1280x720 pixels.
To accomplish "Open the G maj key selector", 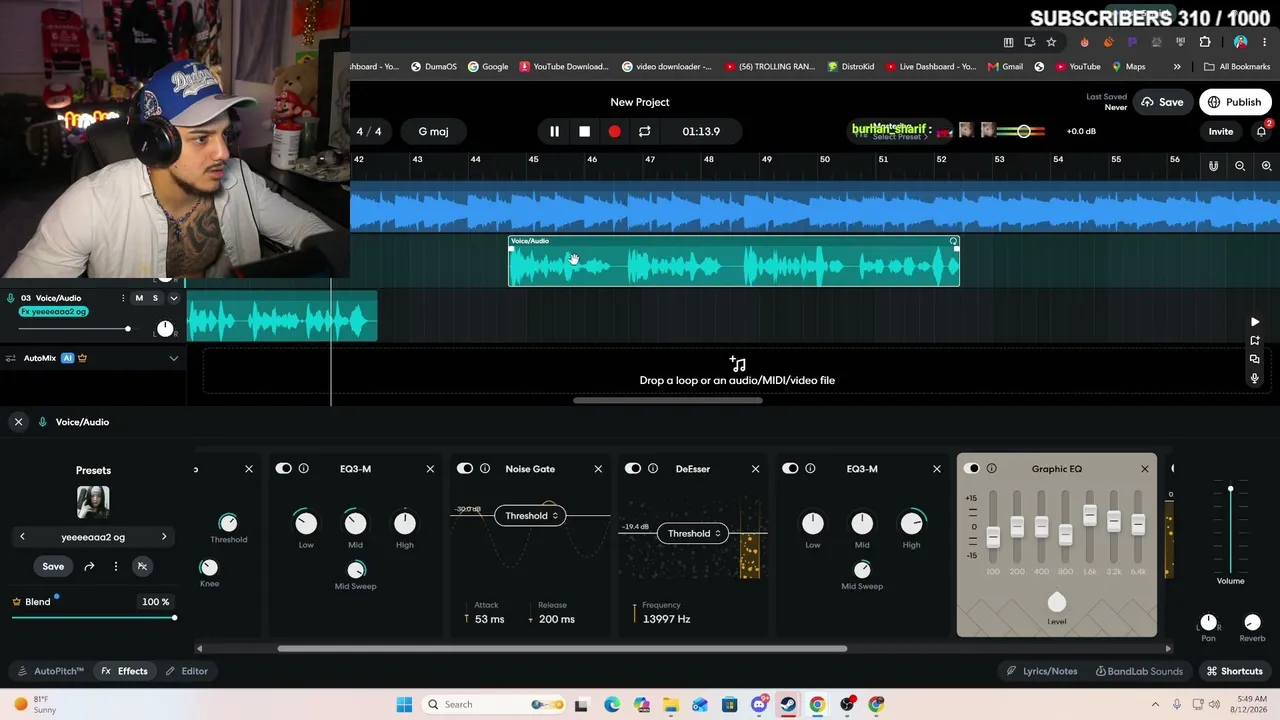I will (x=433, y=131).
